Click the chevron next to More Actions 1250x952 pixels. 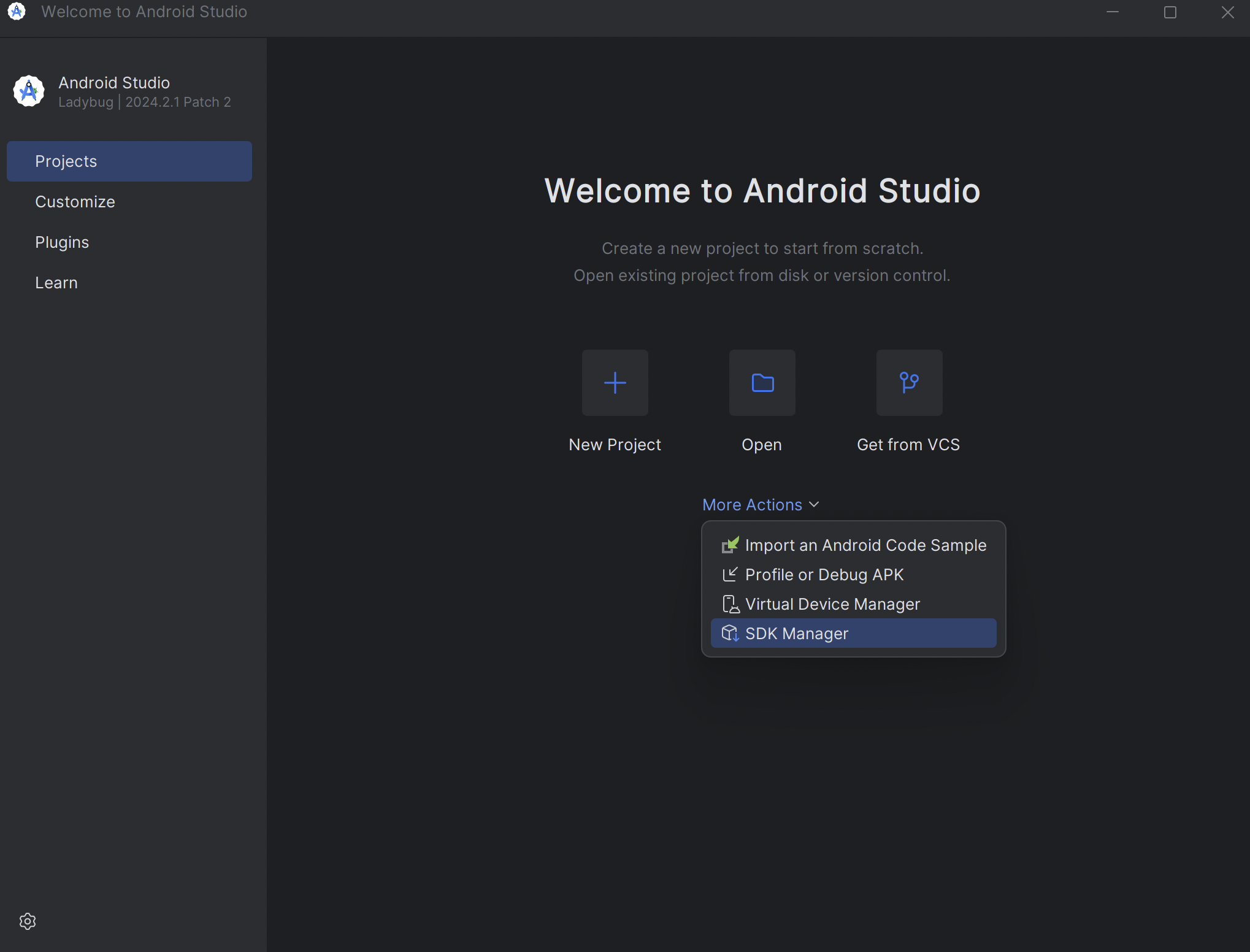[x=815, y=504]
